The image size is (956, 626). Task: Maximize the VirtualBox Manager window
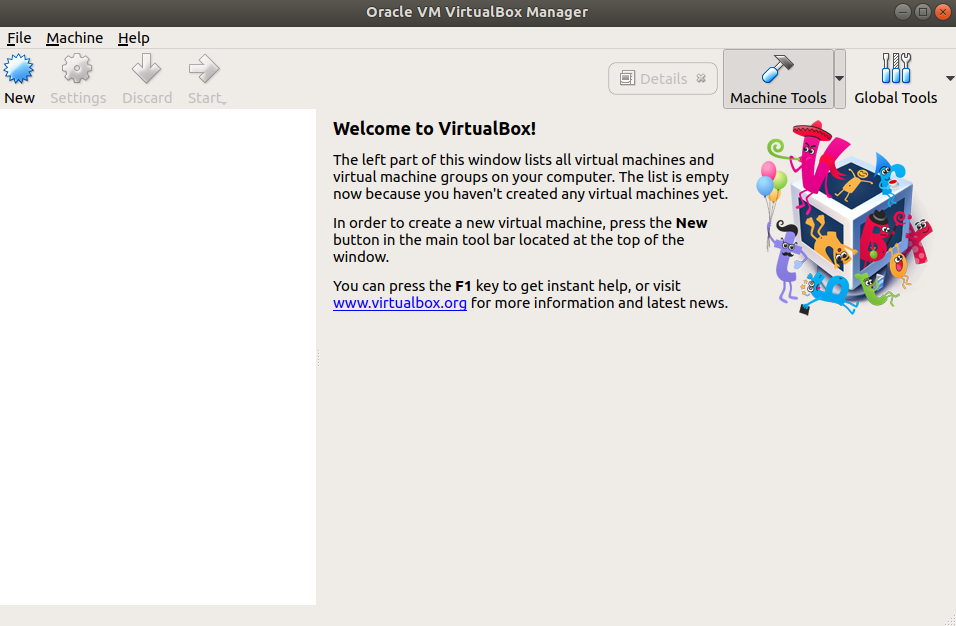(922, 12)
